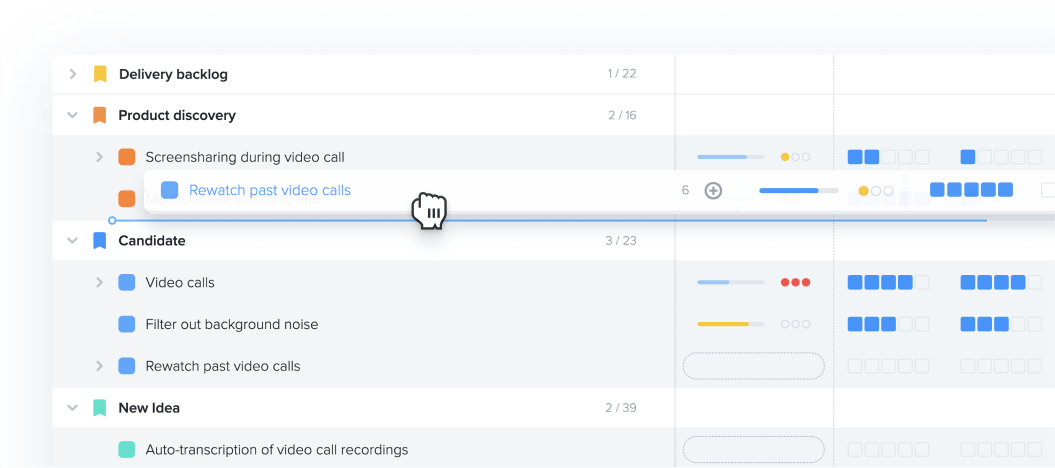Screen dimensions: 1055x468
Task: Click the yellow Delivery backlog bookmark icon
Action: 100,74
